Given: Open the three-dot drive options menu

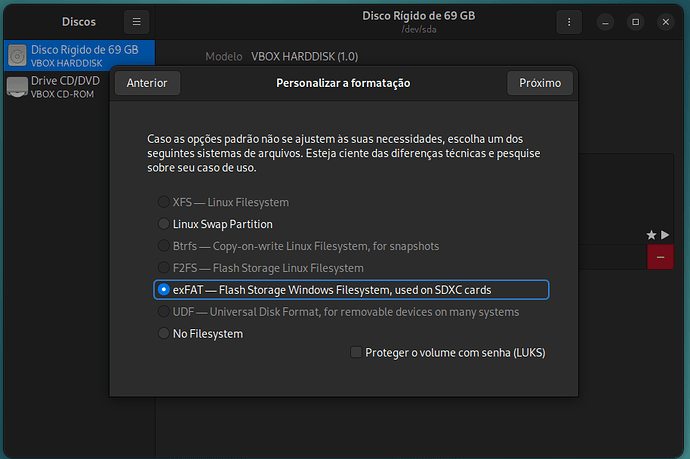Looking at the screenshot, I should coord(568,21).
